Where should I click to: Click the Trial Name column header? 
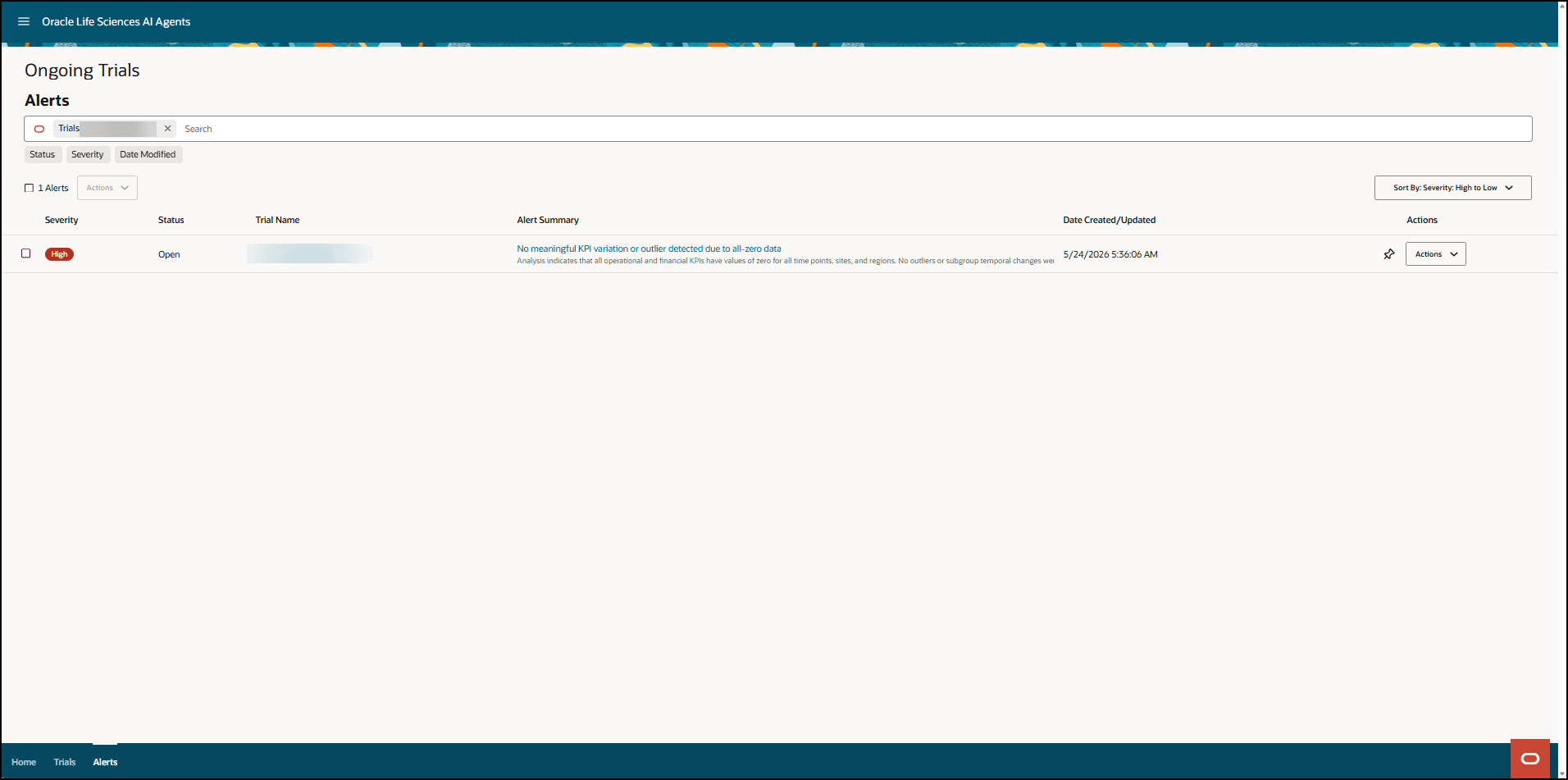tap(277, 220)
